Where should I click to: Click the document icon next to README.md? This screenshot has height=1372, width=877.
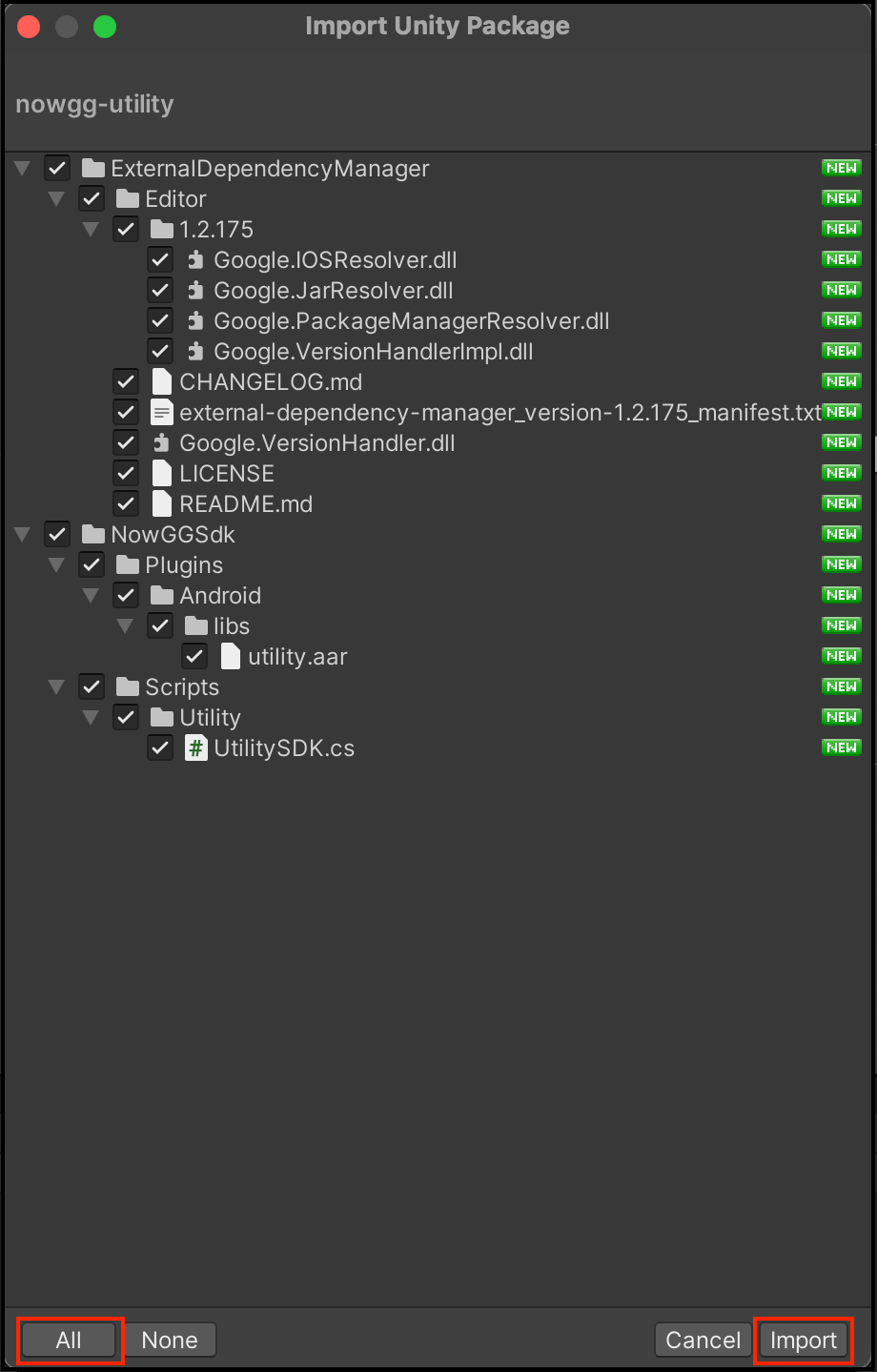click(x=161, y=503)
